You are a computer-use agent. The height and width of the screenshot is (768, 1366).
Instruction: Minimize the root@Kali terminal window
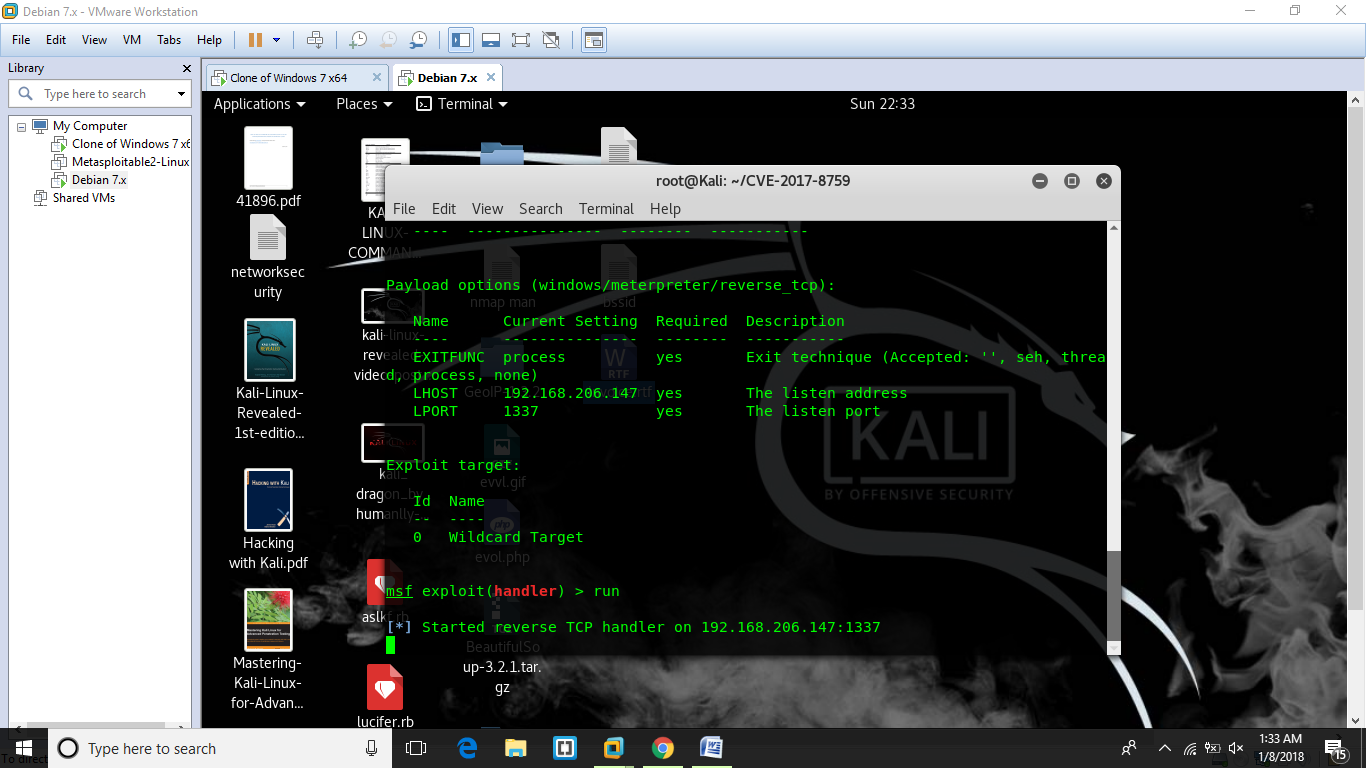pyautogui.click(x=1040, y=181)
